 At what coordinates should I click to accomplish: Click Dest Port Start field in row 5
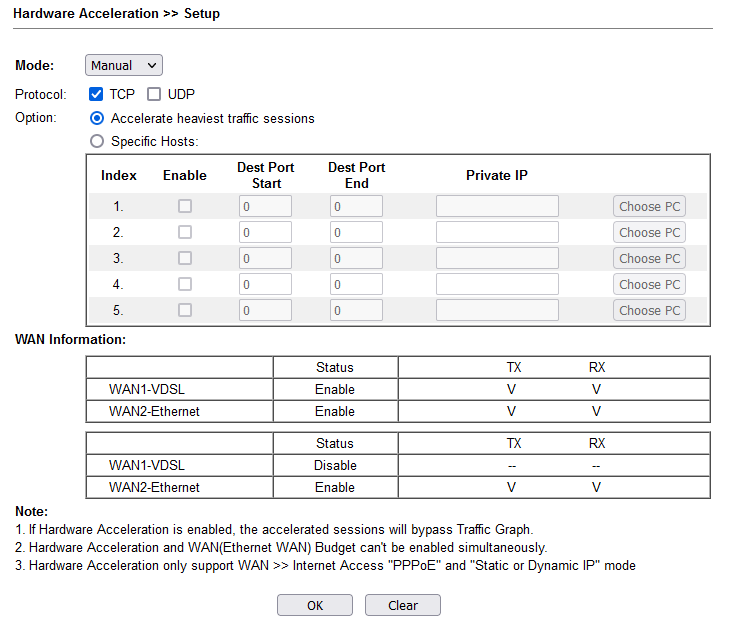point(265,310)
